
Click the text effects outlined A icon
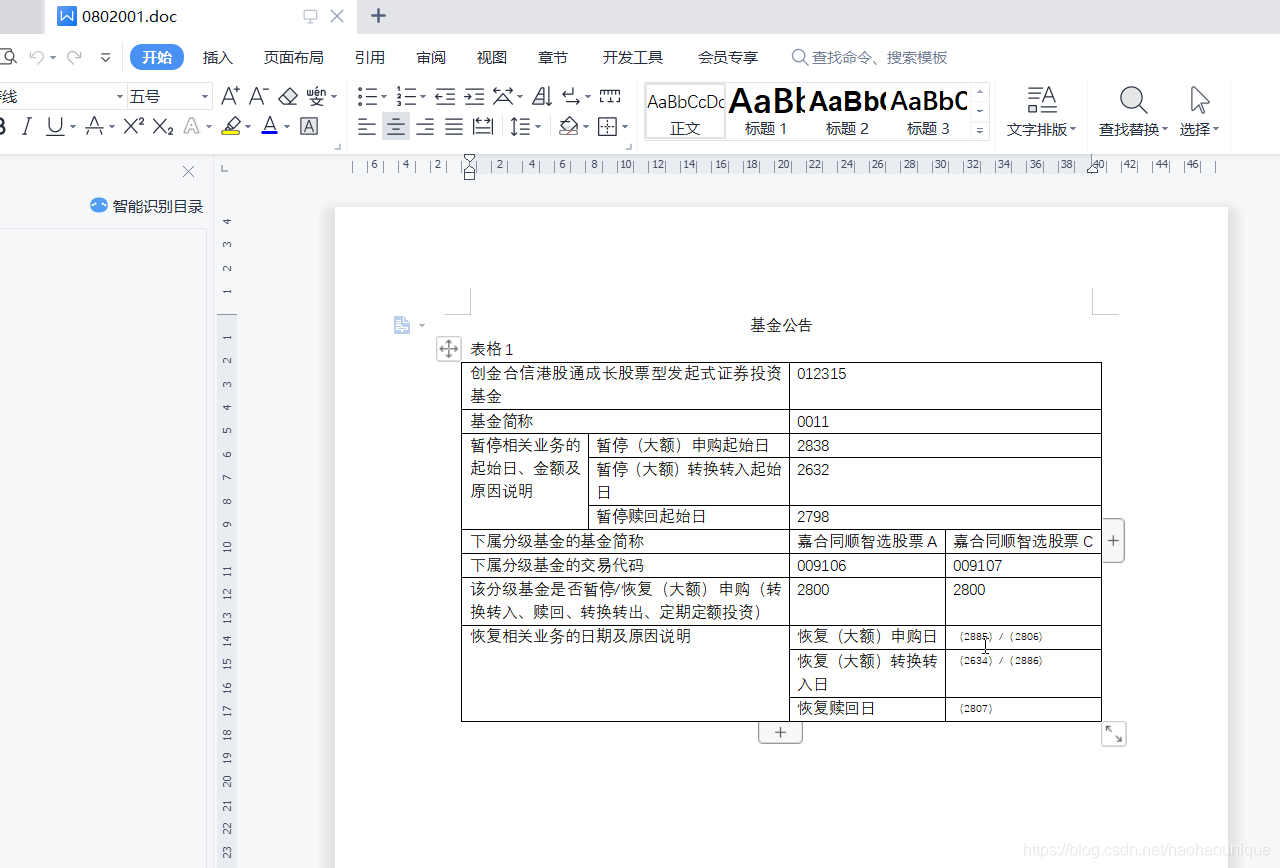[191, 126]
